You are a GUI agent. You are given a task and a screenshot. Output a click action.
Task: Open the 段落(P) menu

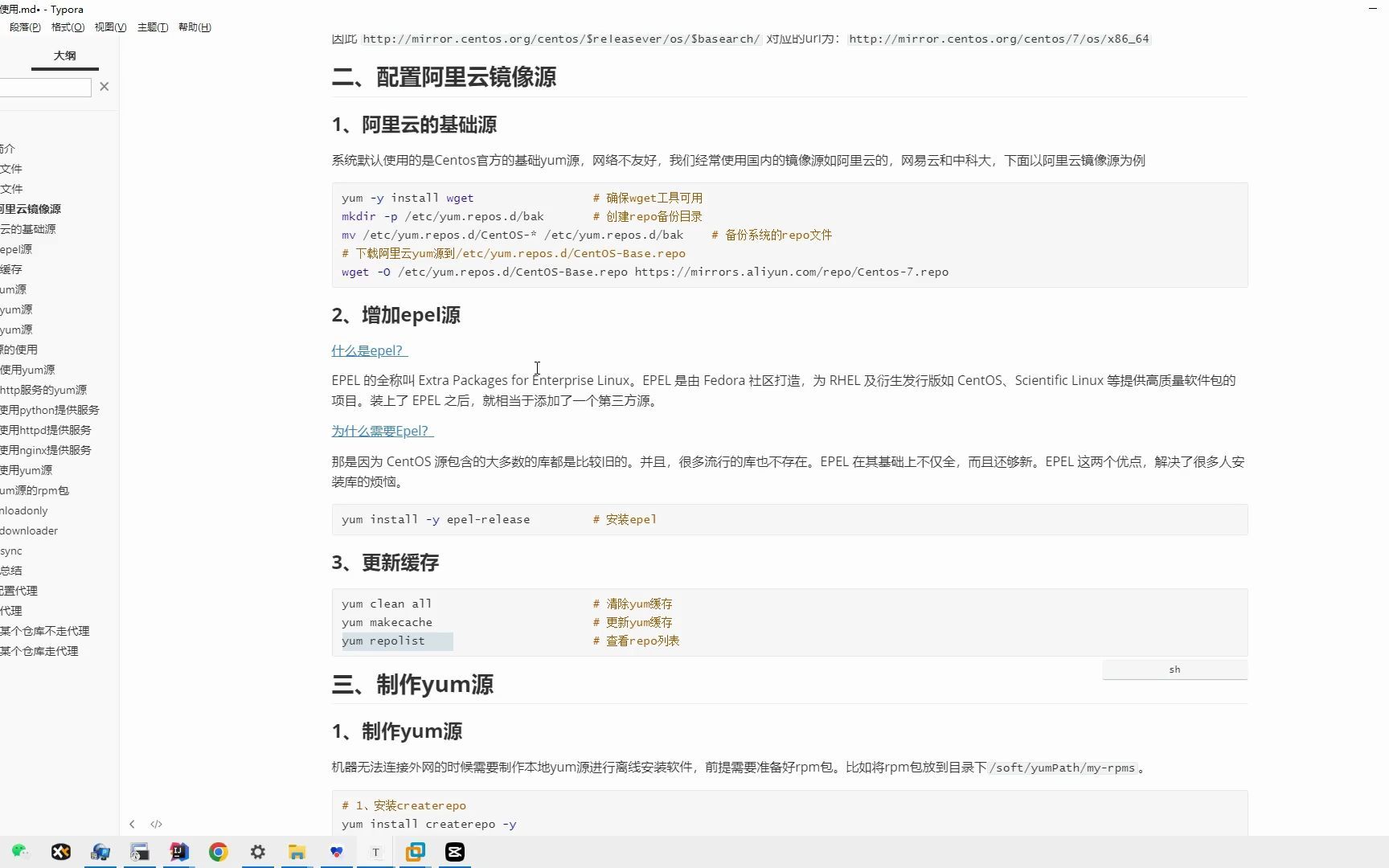pos(24,27)
